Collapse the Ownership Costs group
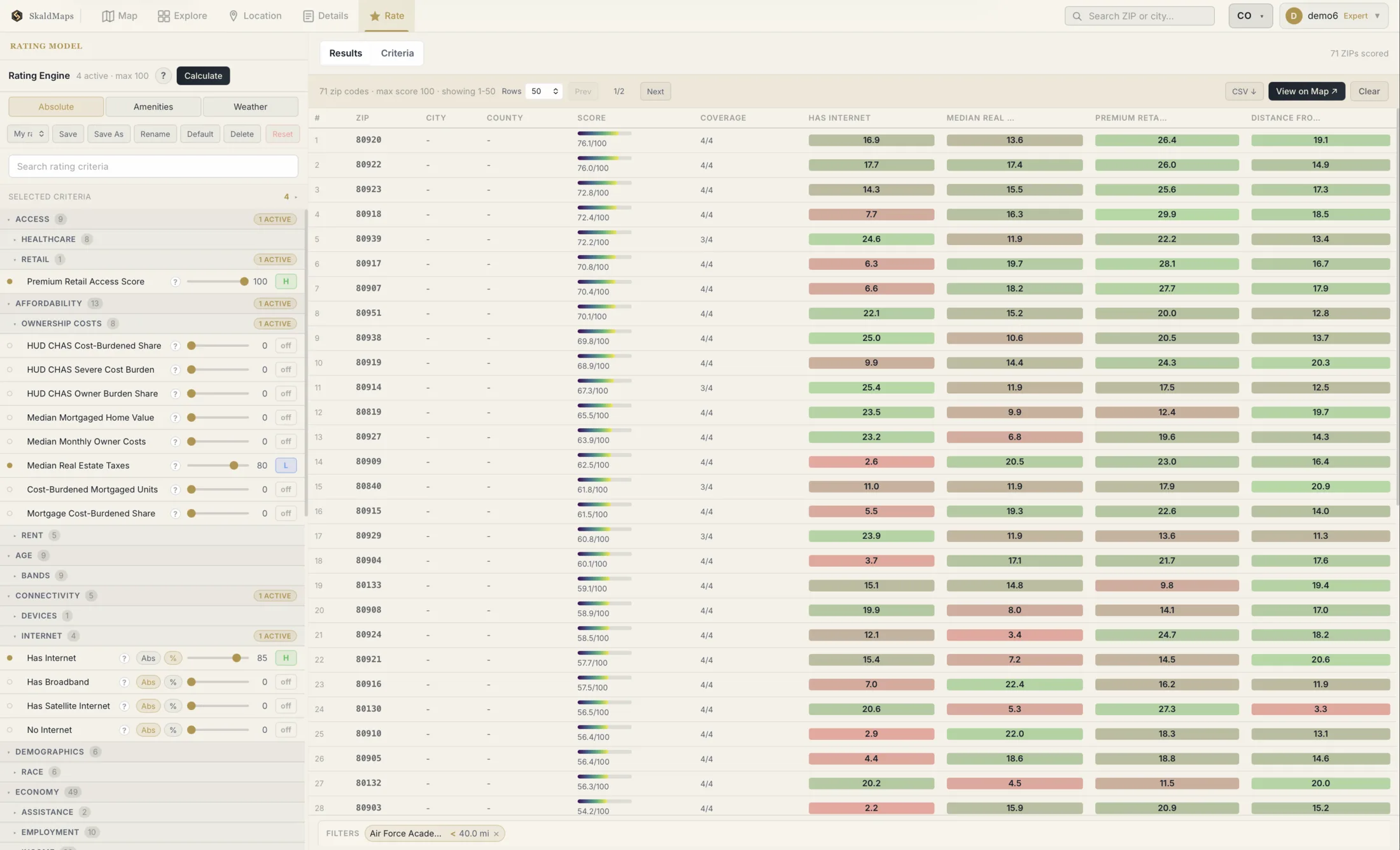 point(61,324)
